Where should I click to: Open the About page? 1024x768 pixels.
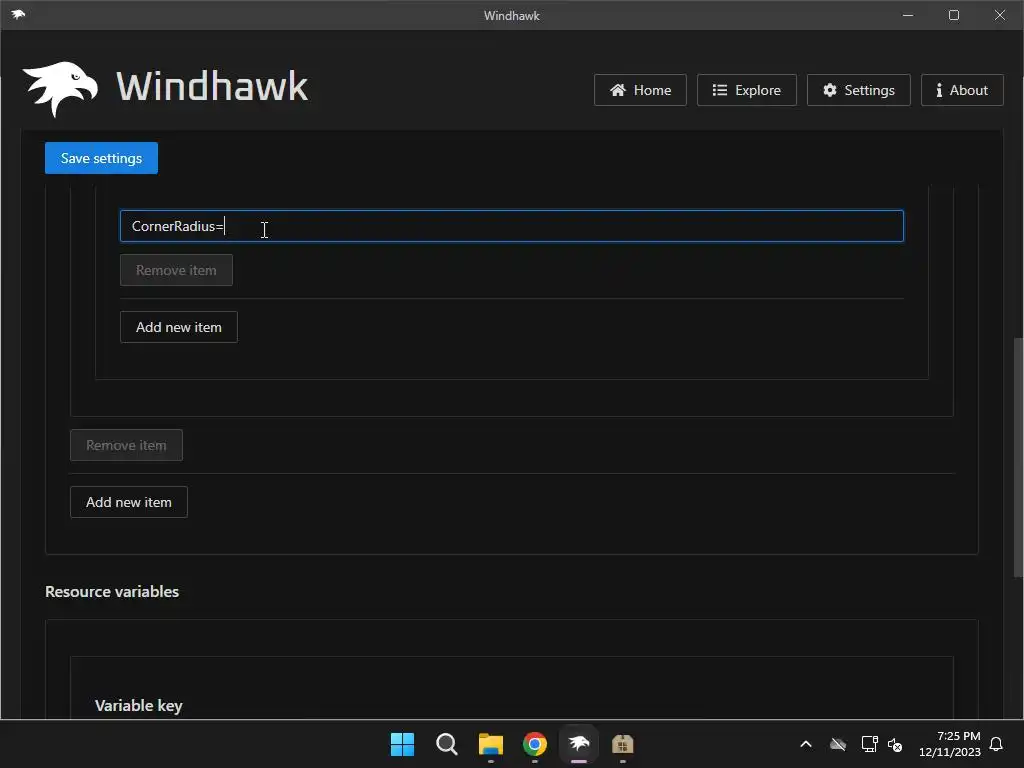(962, 90)
